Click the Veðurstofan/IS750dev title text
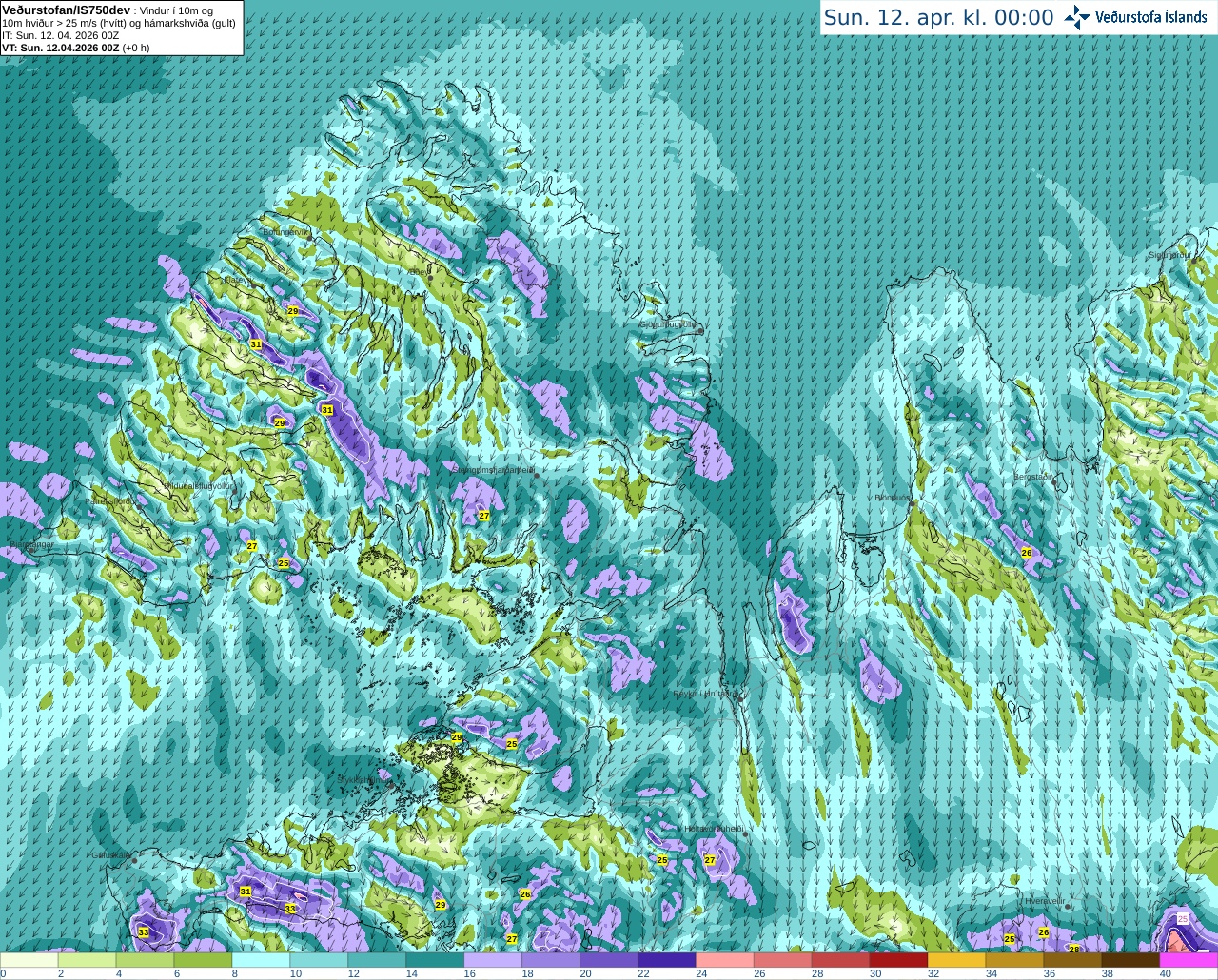Image resolution: width=1218 pixels, height=980 pixels. coord(67,9)
